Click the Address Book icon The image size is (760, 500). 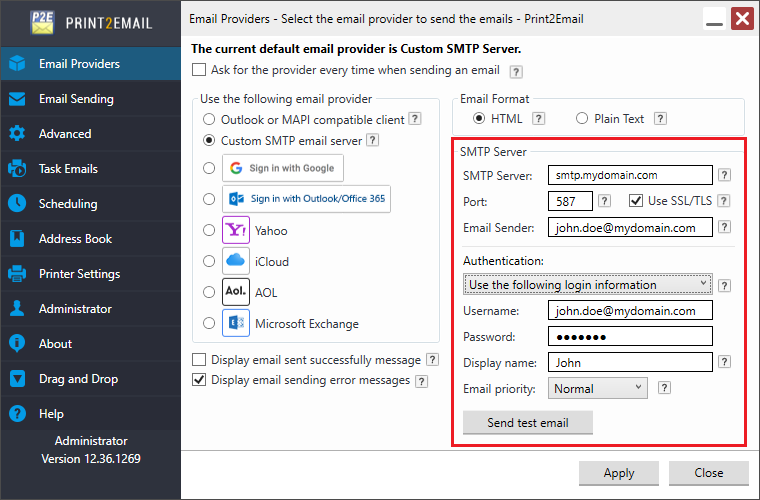[x=17, y=239]
